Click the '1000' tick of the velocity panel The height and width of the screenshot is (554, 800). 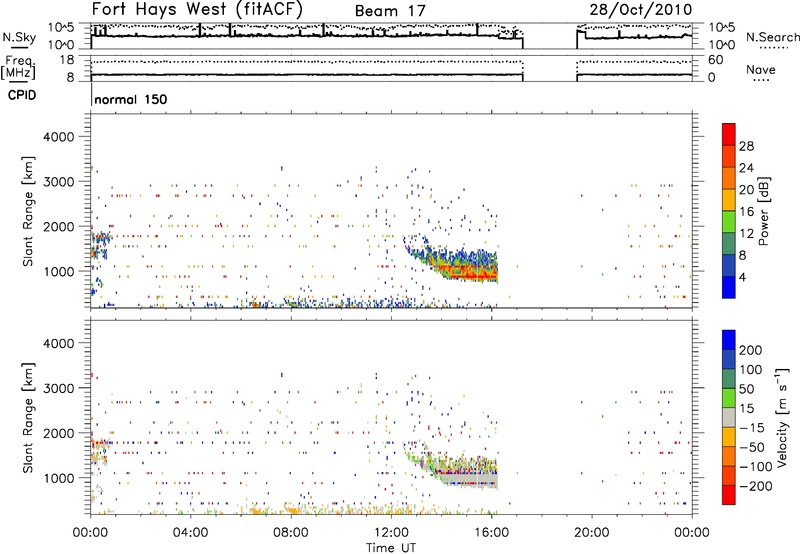(x=59, y=478)
